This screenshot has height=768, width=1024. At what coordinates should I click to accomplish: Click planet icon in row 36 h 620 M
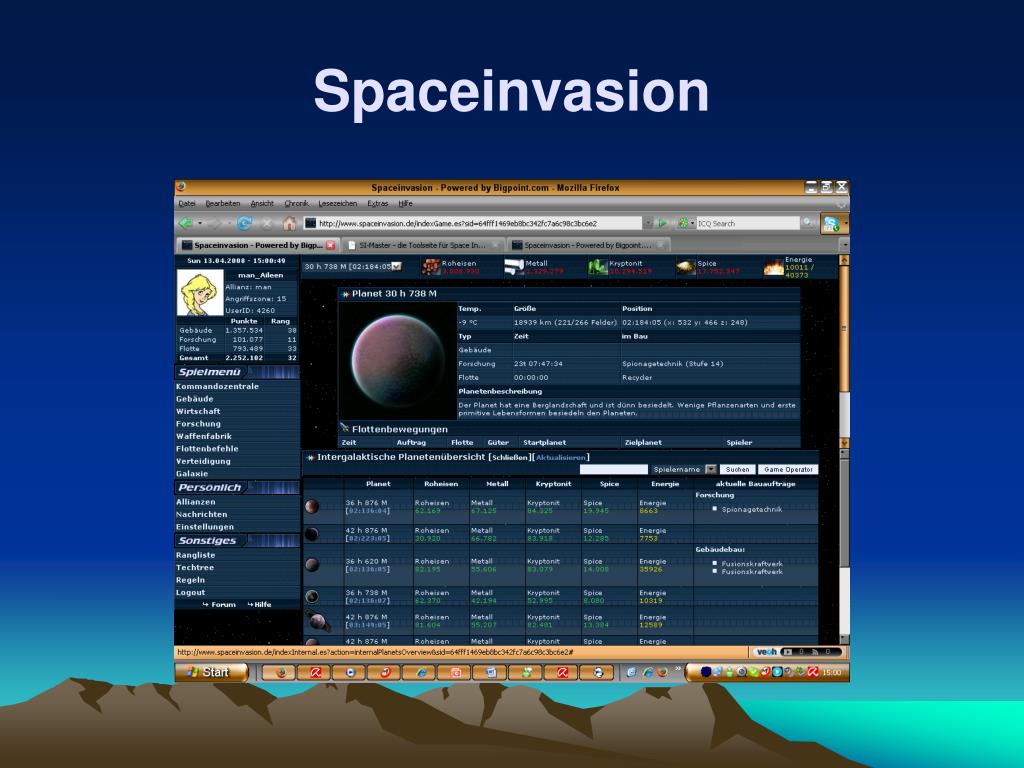pos(312,564)
